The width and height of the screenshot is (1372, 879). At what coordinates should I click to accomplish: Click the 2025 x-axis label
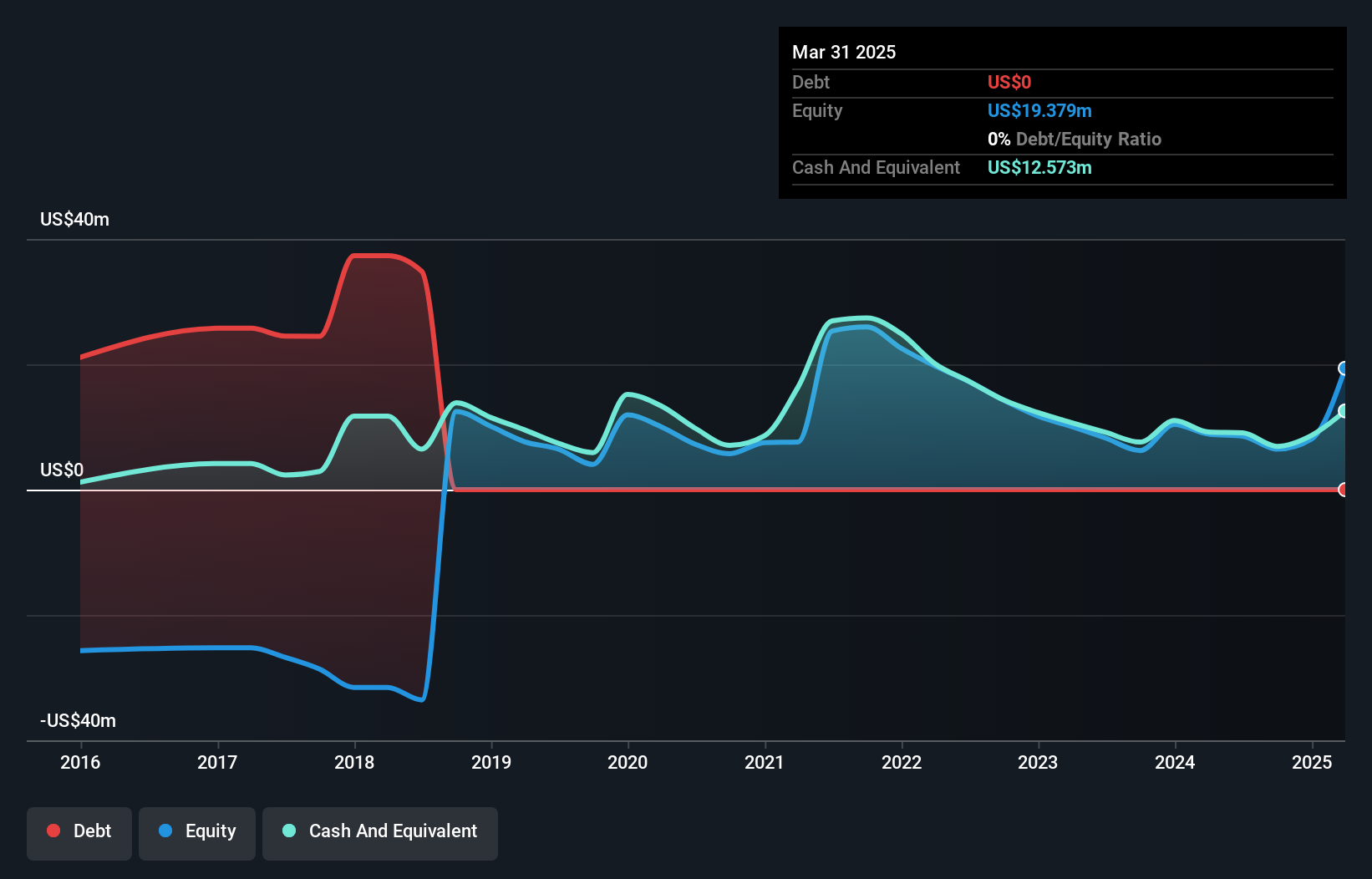click(1312, 762)
